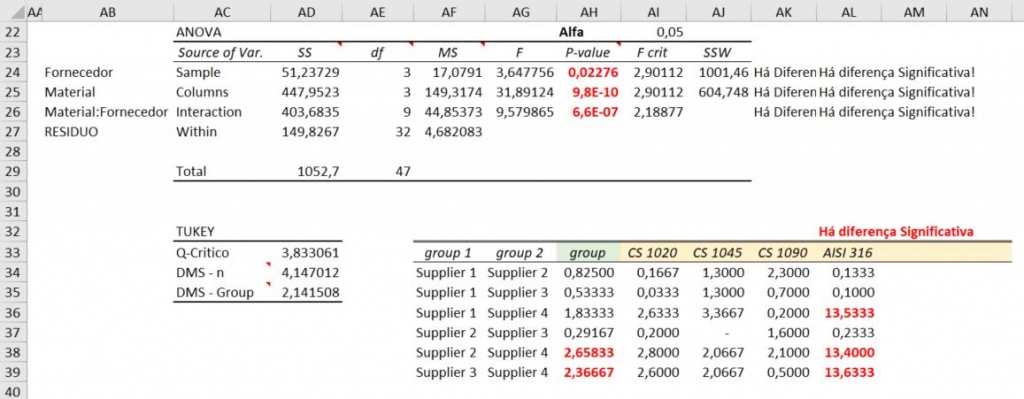Click the ANOVA title cell
1024x399 pixels.
coord(199,32)
